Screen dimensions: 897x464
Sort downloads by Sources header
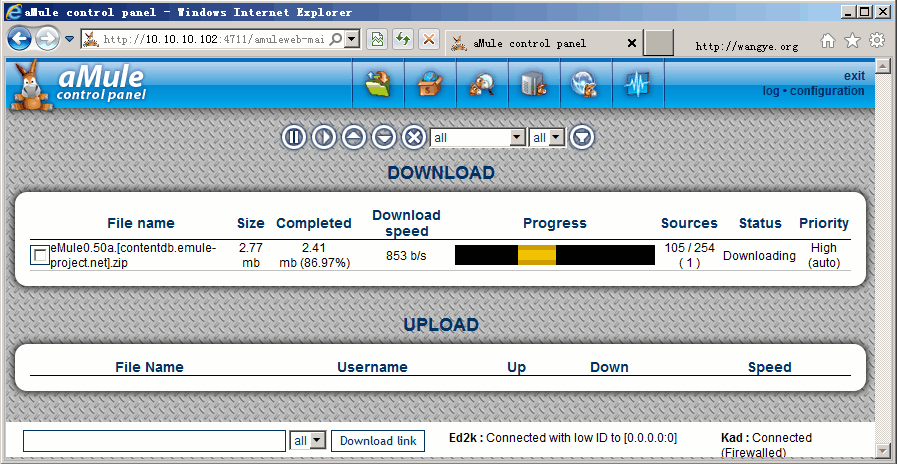tap(689, 223)
